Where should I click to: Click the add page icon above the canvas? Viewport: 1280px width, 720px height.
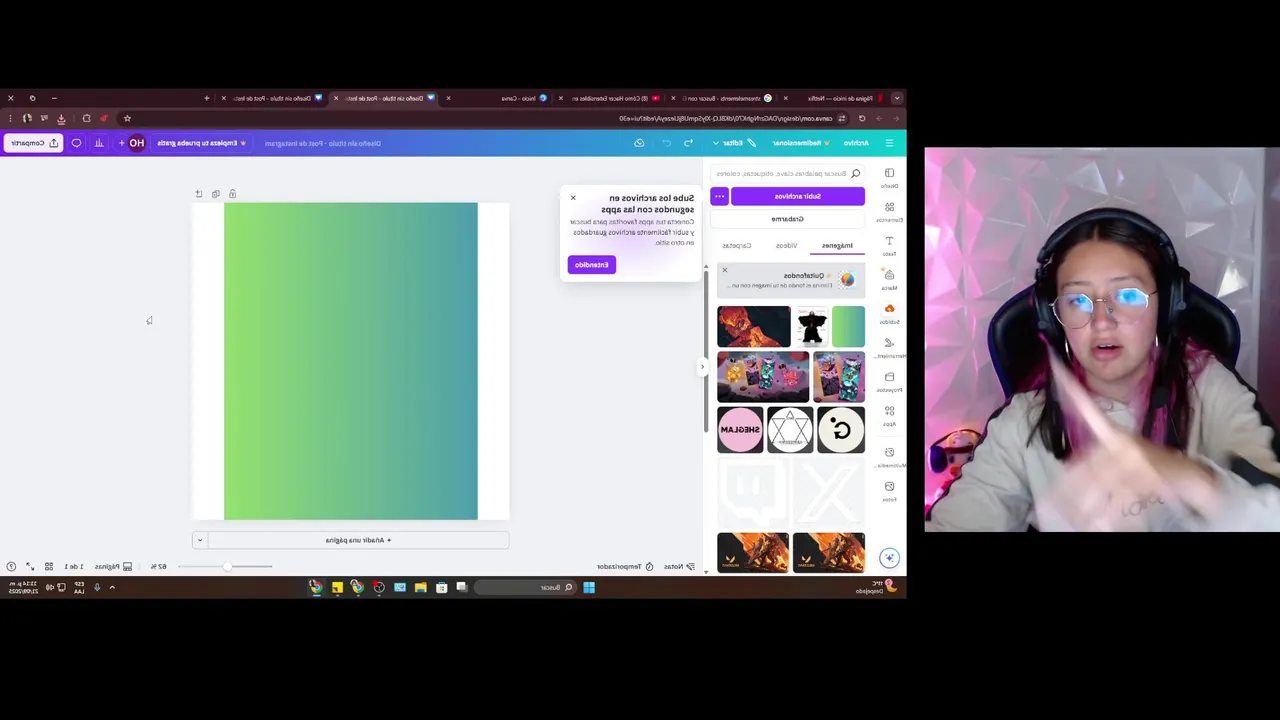coord(198,194)
